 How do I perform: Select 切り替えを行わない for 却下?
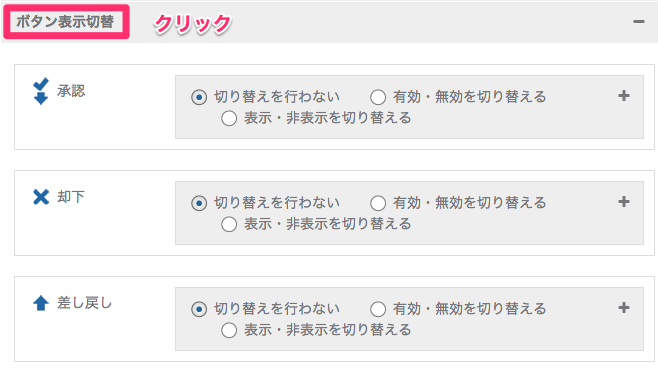pyautogui.click(x=199, y=203)
